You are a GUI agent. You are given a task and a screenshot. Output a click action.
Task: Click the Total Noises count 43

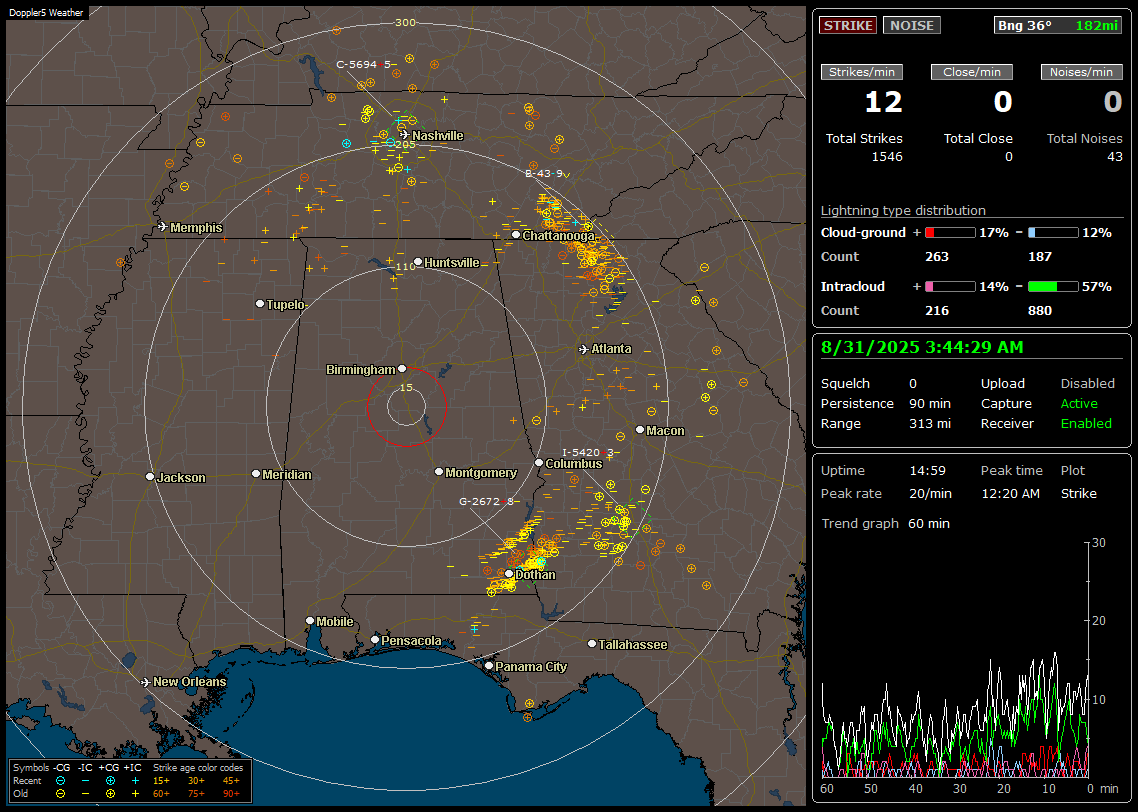tap(1115, 157)
